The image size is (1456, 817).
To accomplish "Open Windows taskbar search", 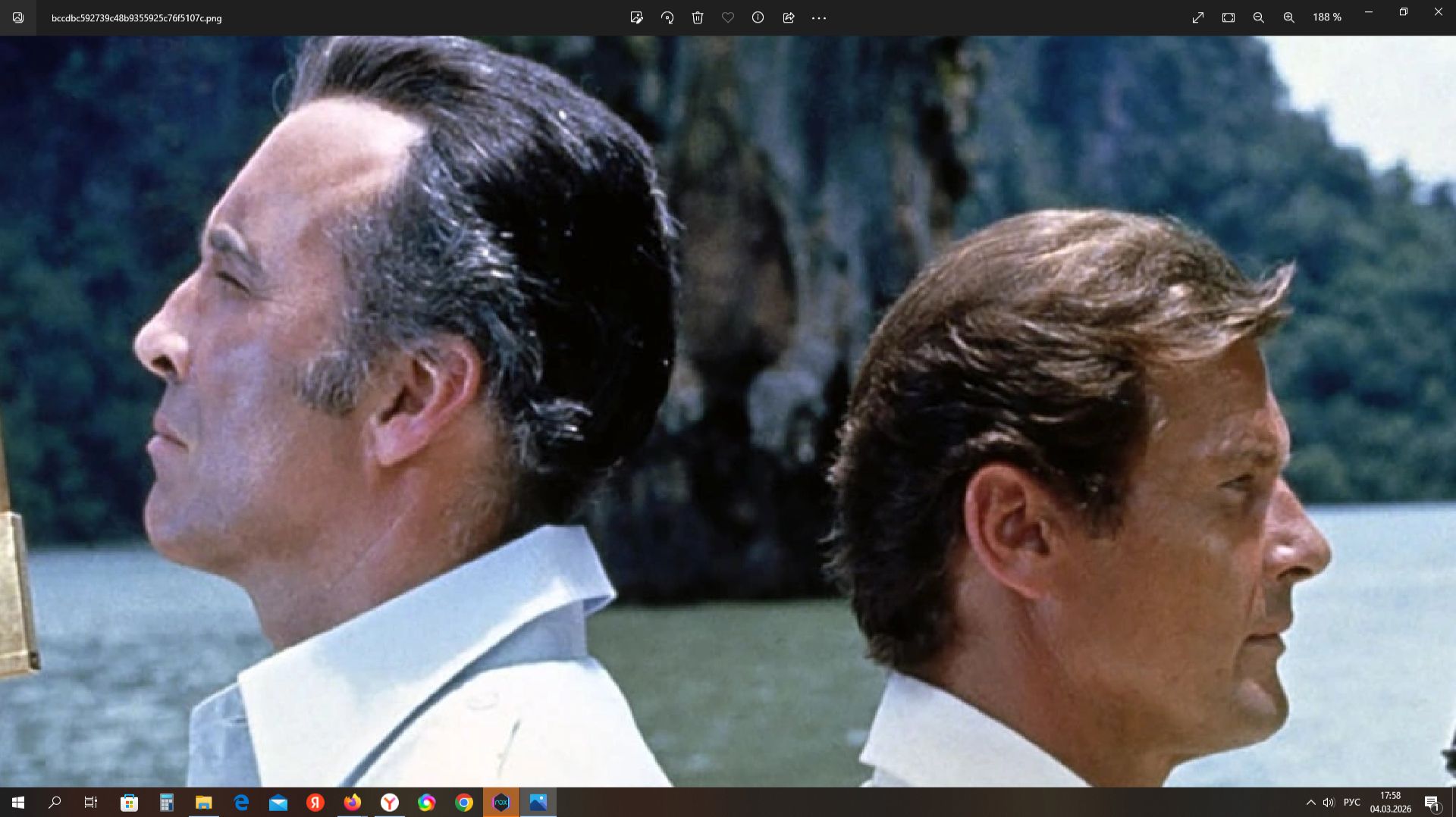I will [55, 803].
